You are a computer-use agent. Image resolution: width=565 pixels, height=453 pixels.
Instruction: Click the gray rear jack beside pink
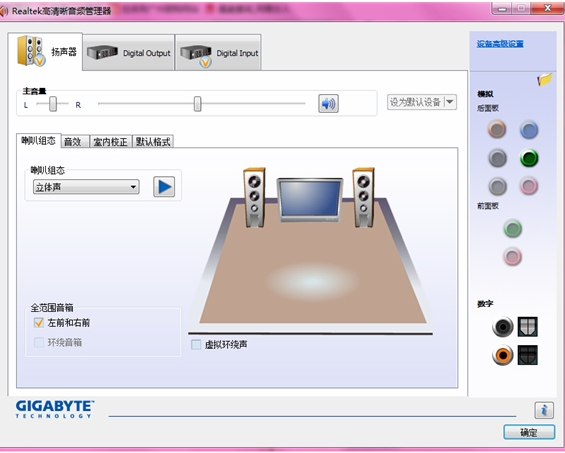497,186
